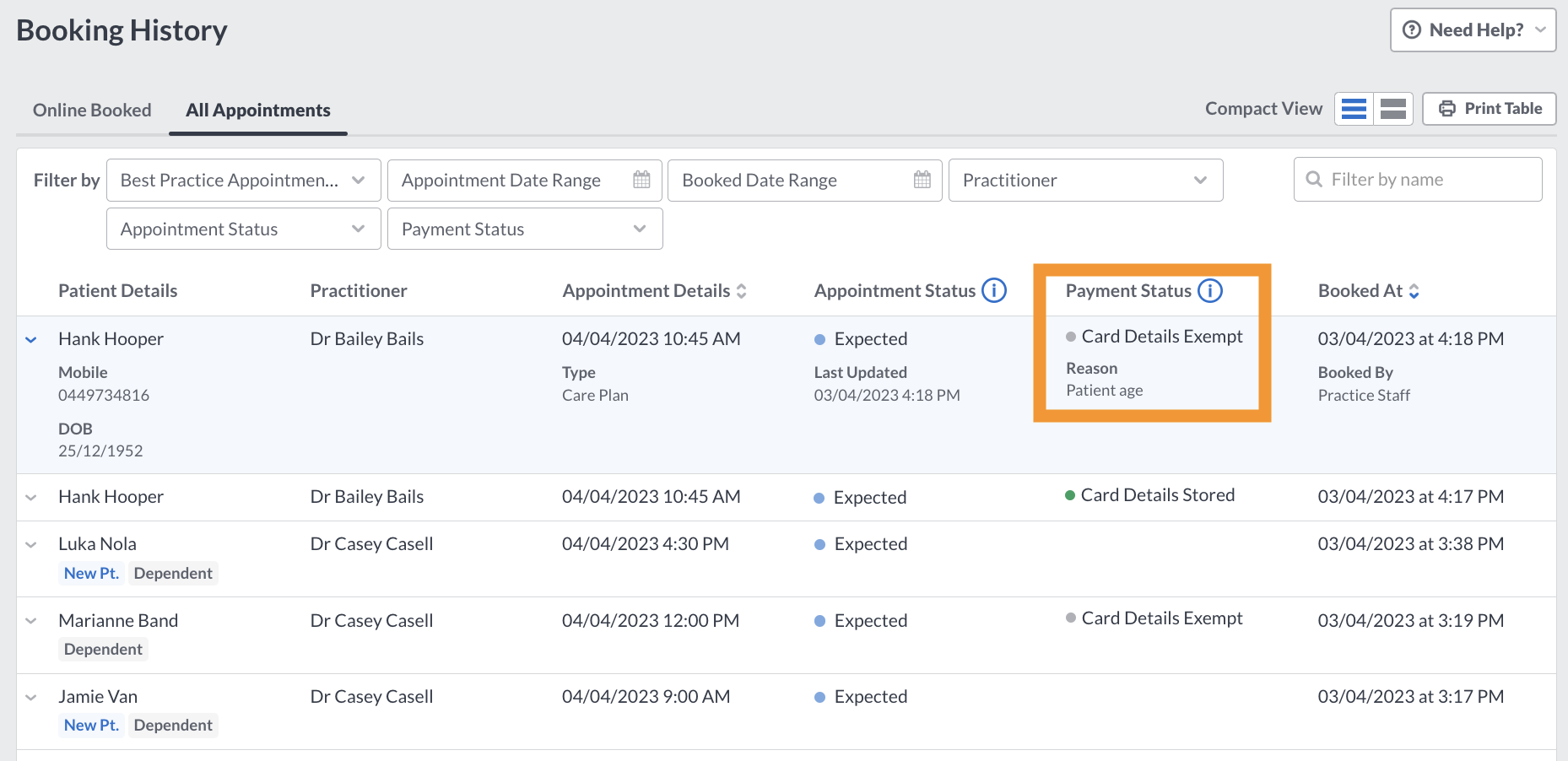Click appointment time 04/04/2023 12:00 PM

[x=651, y=621]
